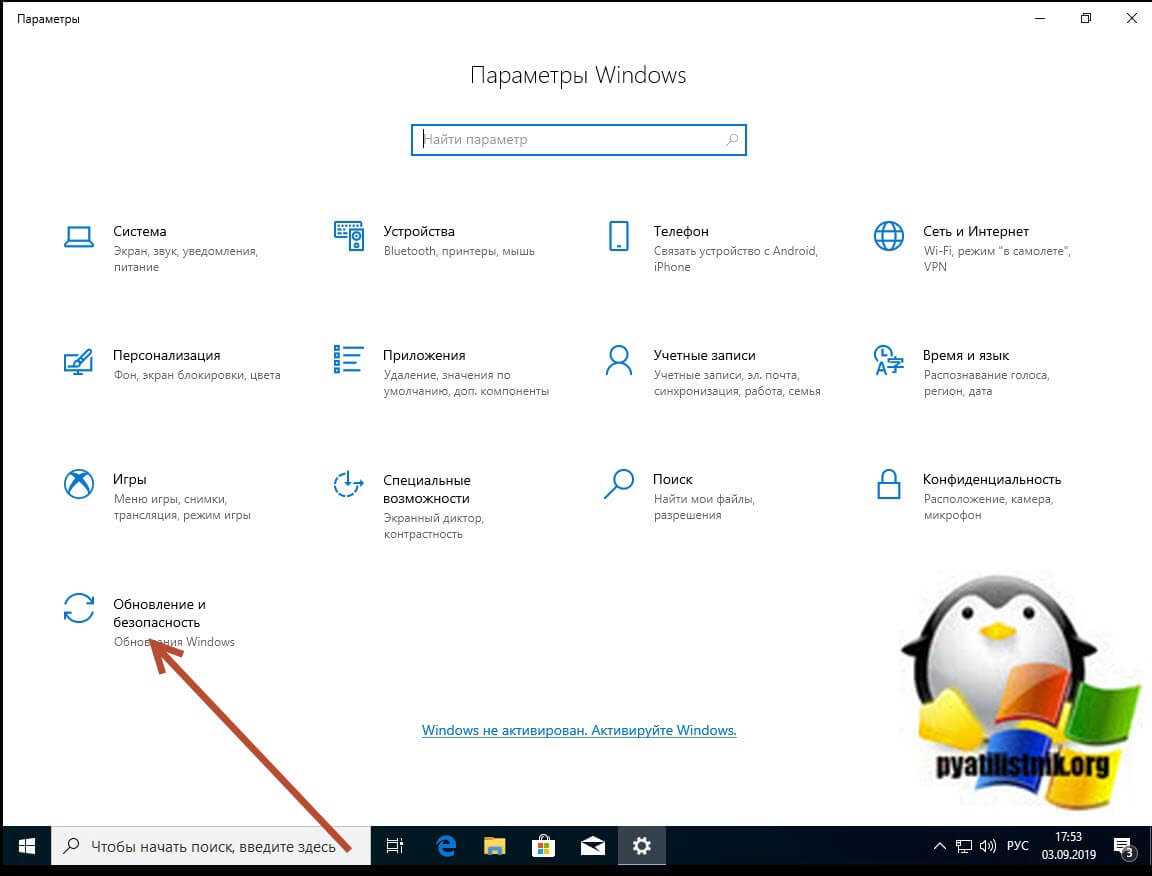Click the Поиск magnifier category icon
Image resolution: width=1152 pixels, height=876 pixels.
[618, 484]
